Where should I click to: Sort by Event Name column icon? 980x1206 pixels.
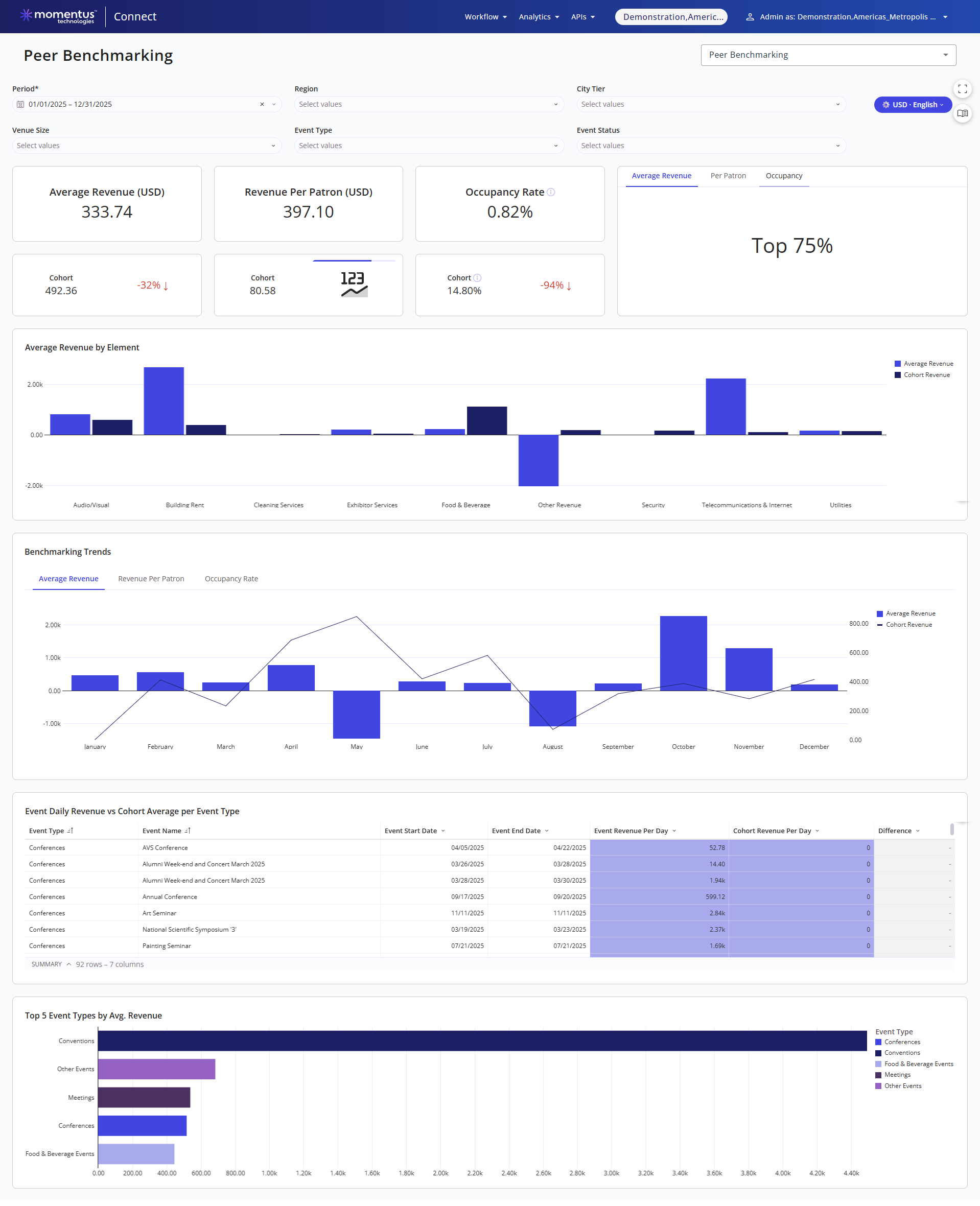pyautogui.click(x=188, y=831)
